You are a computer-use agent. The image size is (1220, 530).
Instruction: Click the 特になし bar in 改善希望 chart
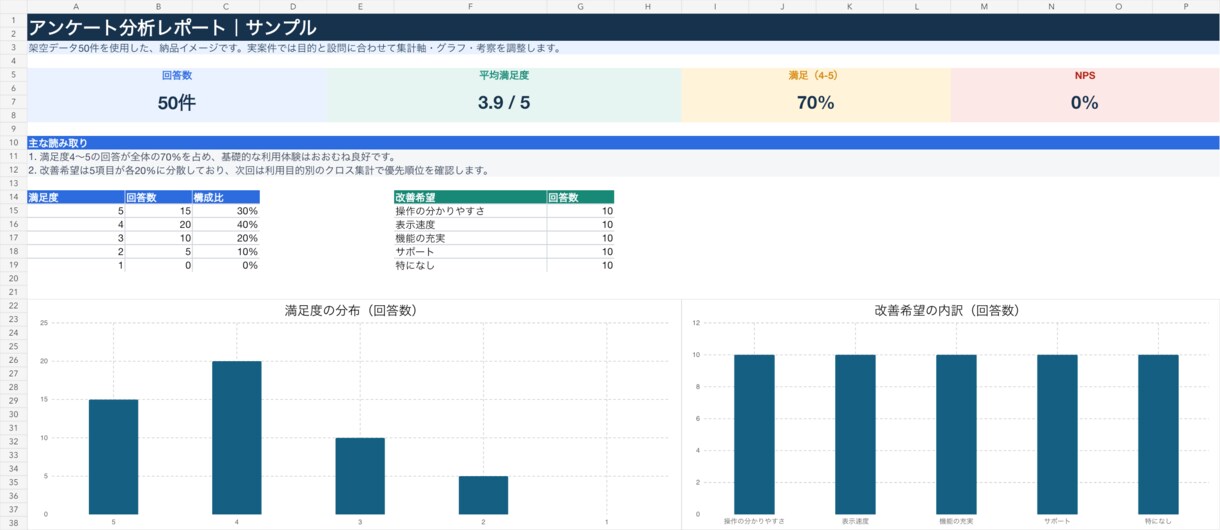1158,434
